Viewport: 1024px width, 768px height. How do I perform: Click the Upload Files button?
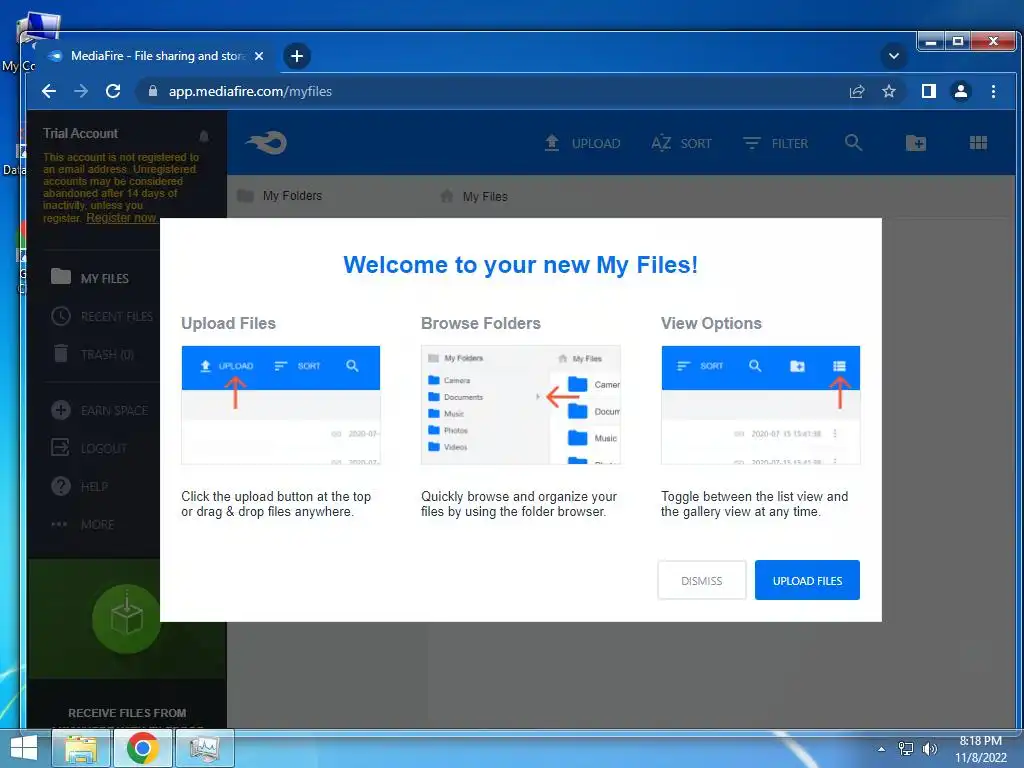coord(807,580)
